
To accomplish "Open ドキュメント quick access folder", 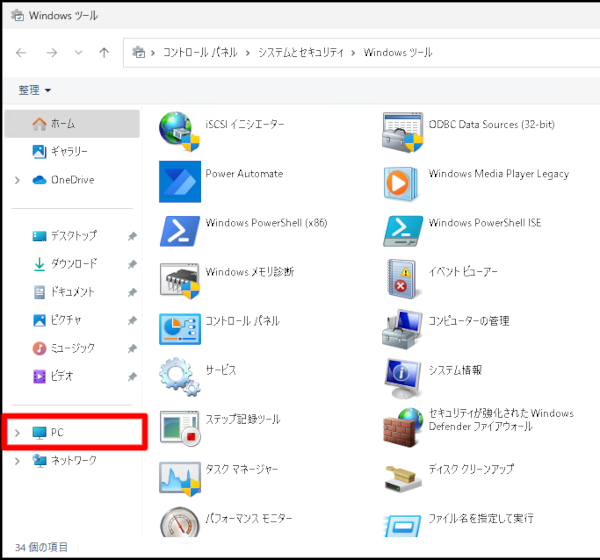I will [72, 292].
